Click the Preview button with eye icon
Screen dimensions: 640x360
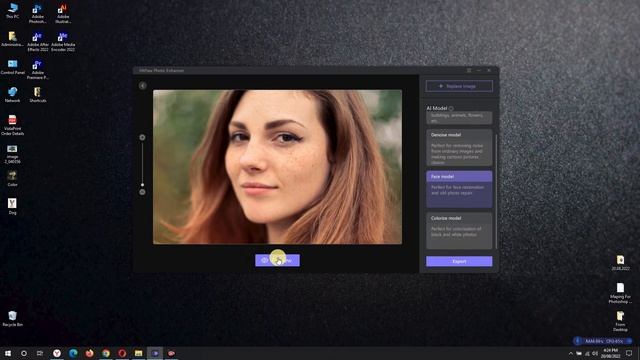click(278, 260)
